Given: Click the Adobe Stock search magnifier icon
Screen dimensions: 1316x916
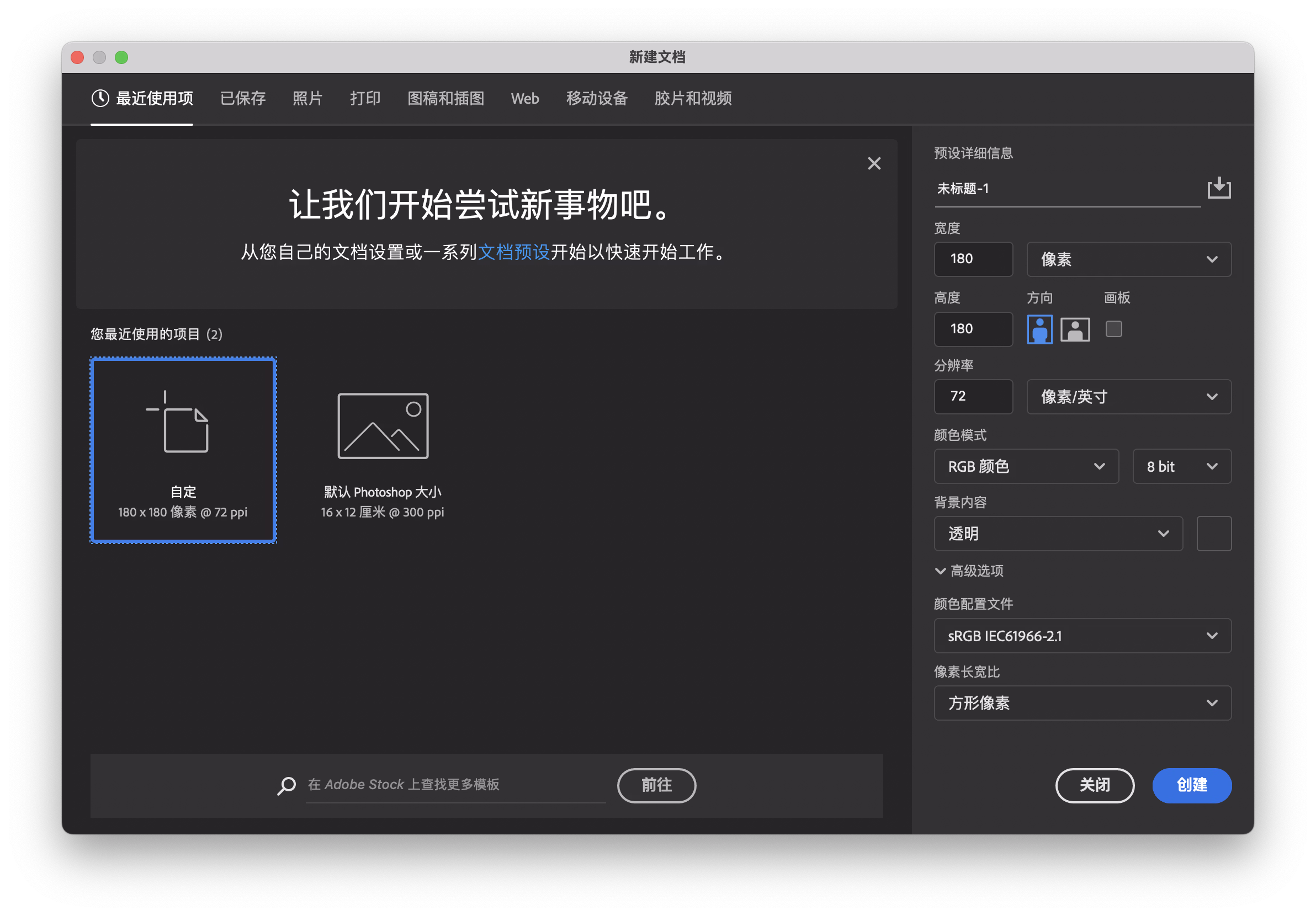Looking at the screenshot, I should 286,785.
